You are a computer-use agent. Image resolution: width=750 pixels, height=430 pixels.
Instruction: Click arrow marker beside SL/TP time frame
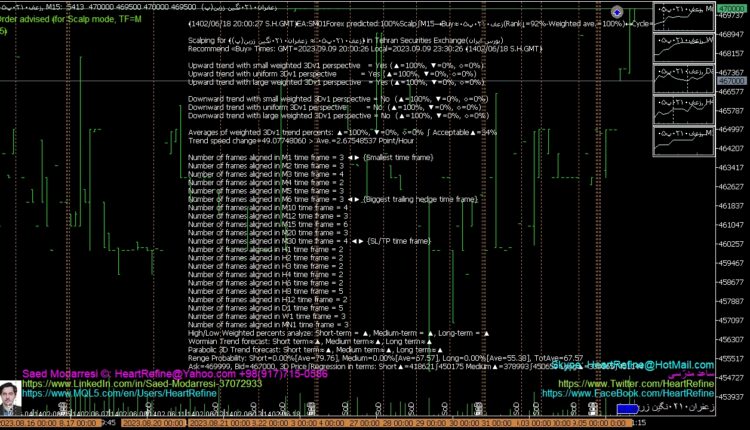pos(356,241)
